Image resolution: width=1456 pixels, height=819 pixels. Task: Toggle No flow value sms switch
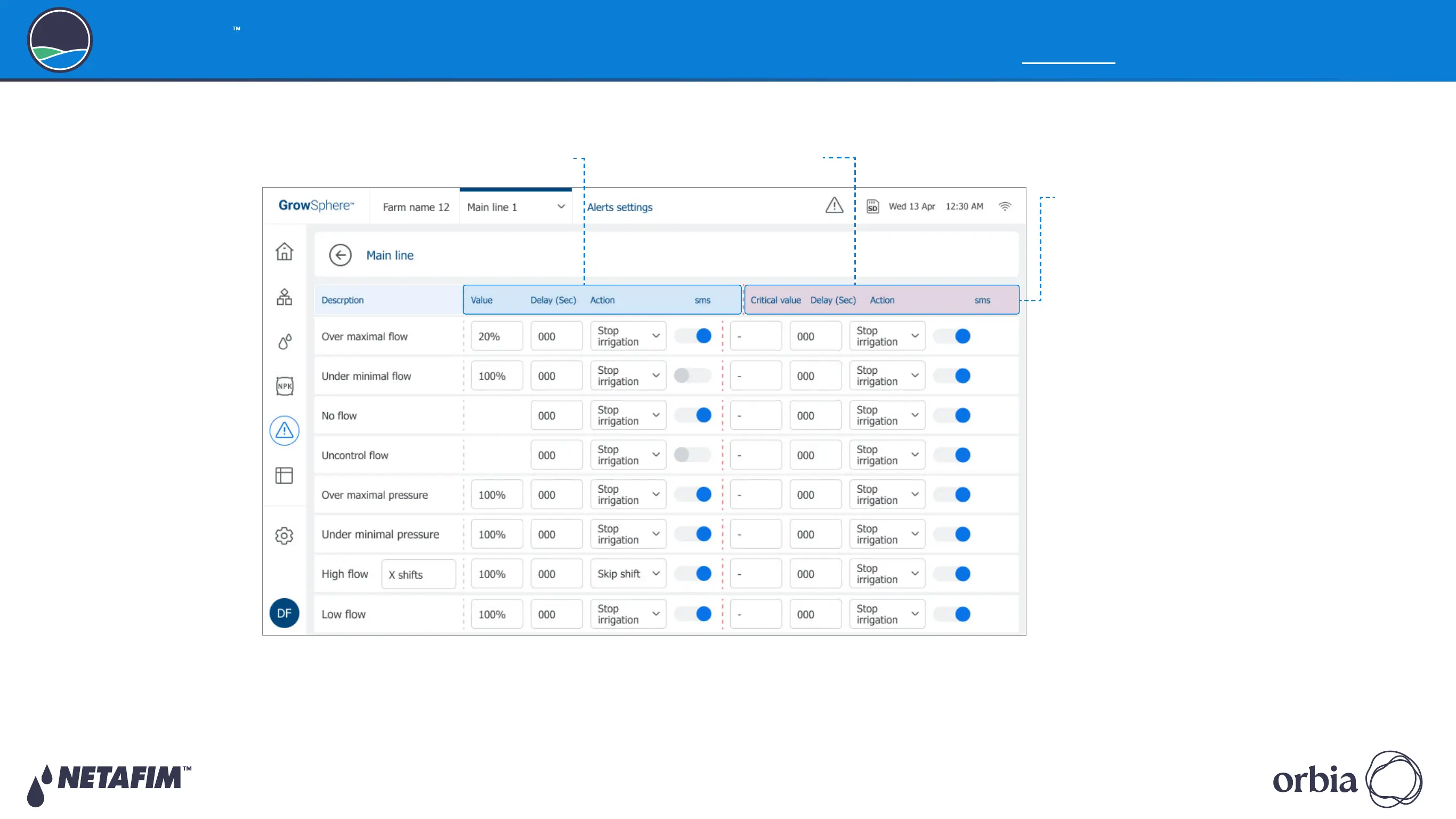click(693, 415)
